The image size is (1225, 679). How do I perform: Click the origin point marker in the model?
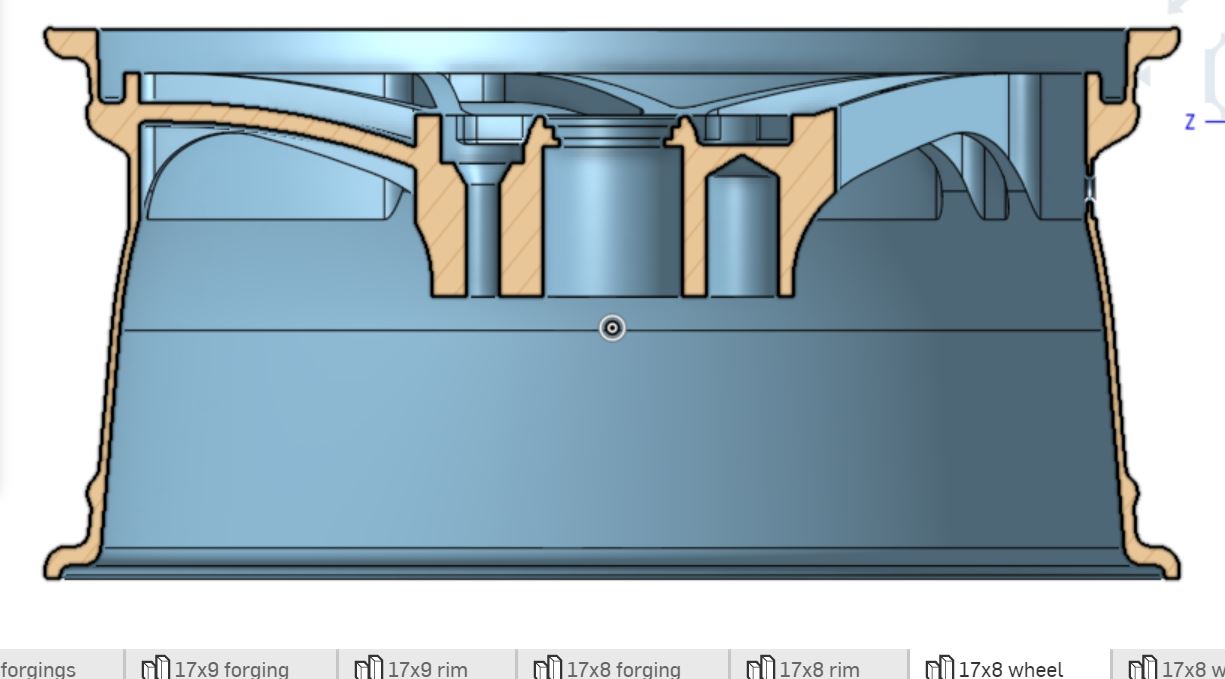coord(612,328)
